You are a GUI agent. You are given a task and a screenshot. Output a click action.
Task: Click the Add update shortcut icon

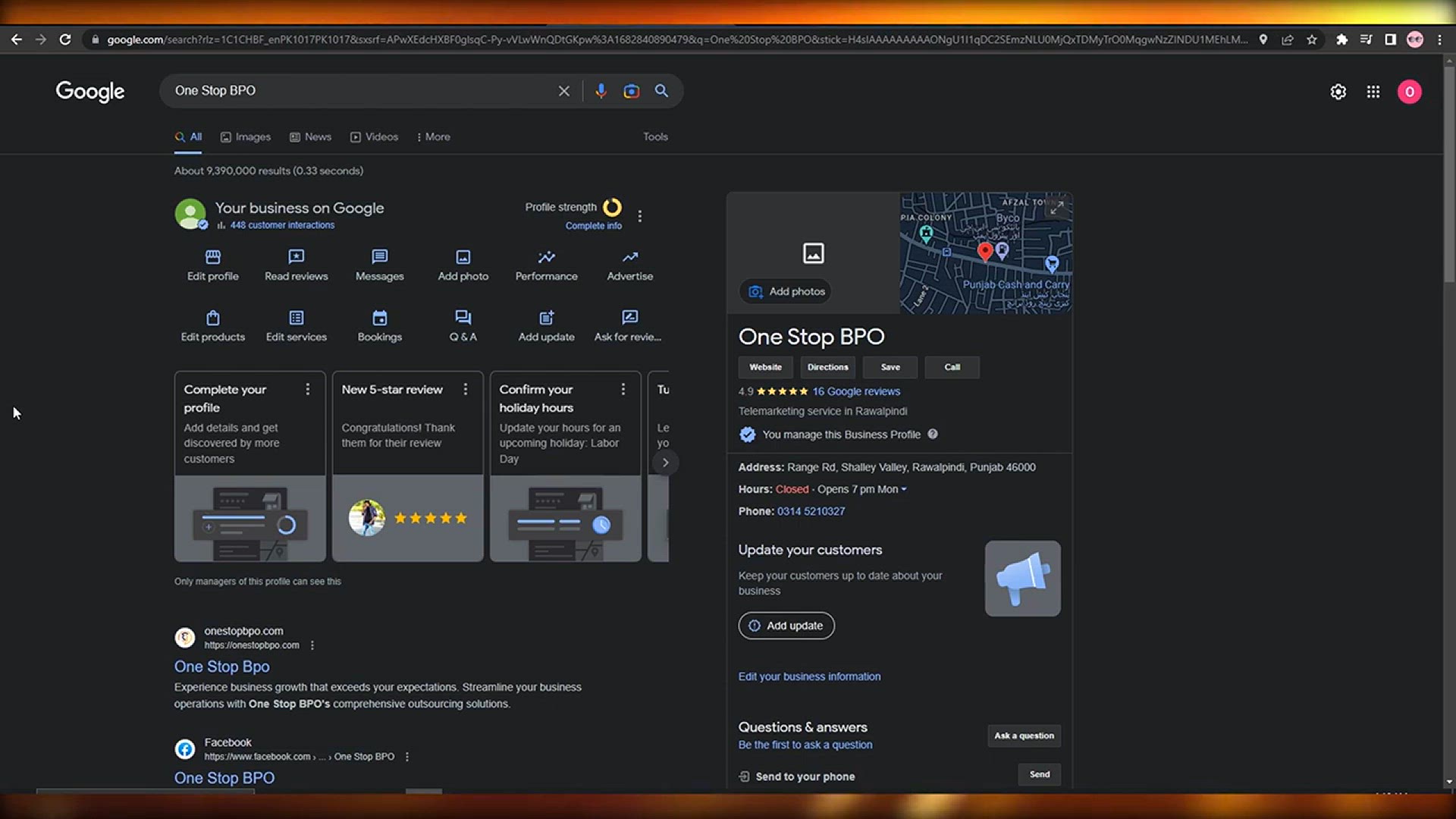(547, 318)
